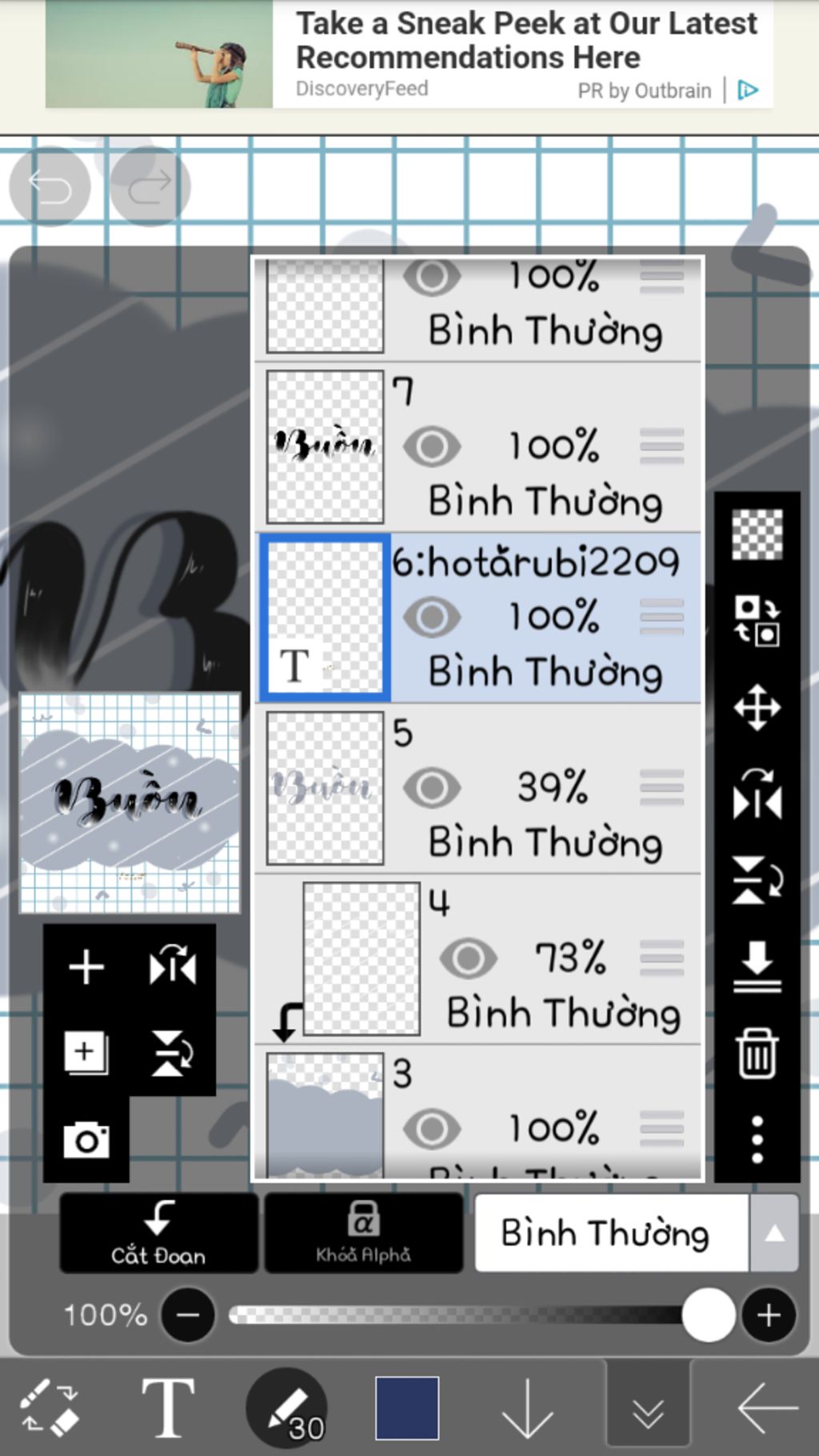Tap the Cắt Đoạn clipping button
This screenshot has height=1456, width=819.
(158, 1233)
